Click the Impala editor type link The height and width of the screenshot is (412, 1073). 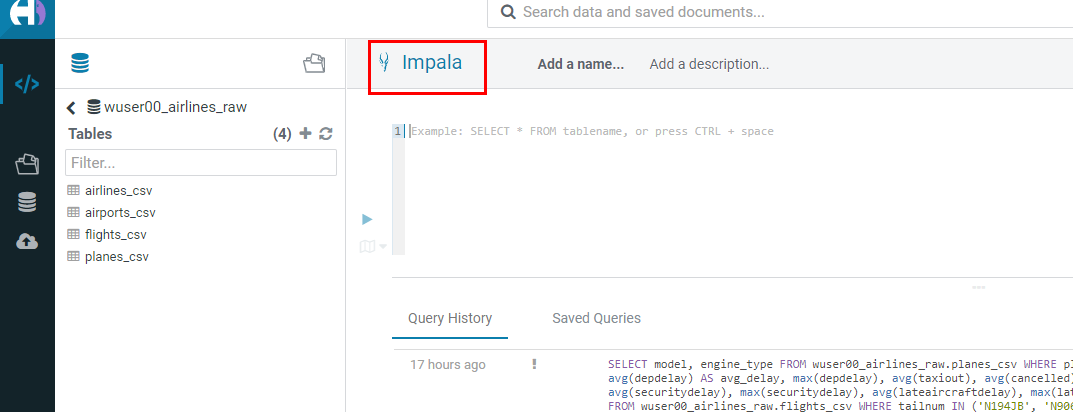click(x=432, y=62)
